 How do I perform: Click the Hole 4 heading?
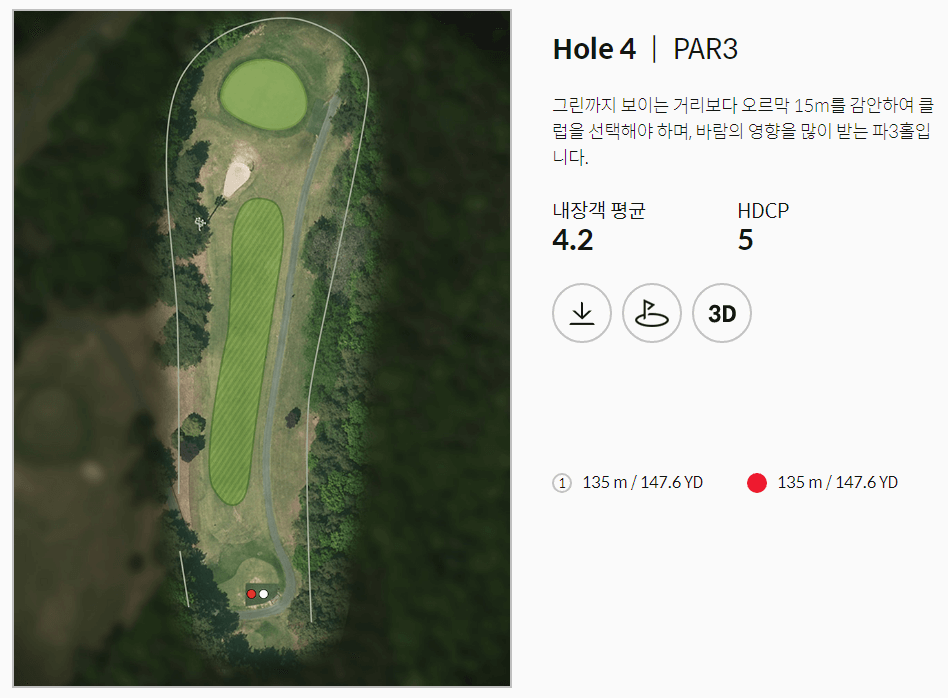click(x=595, y=48)
